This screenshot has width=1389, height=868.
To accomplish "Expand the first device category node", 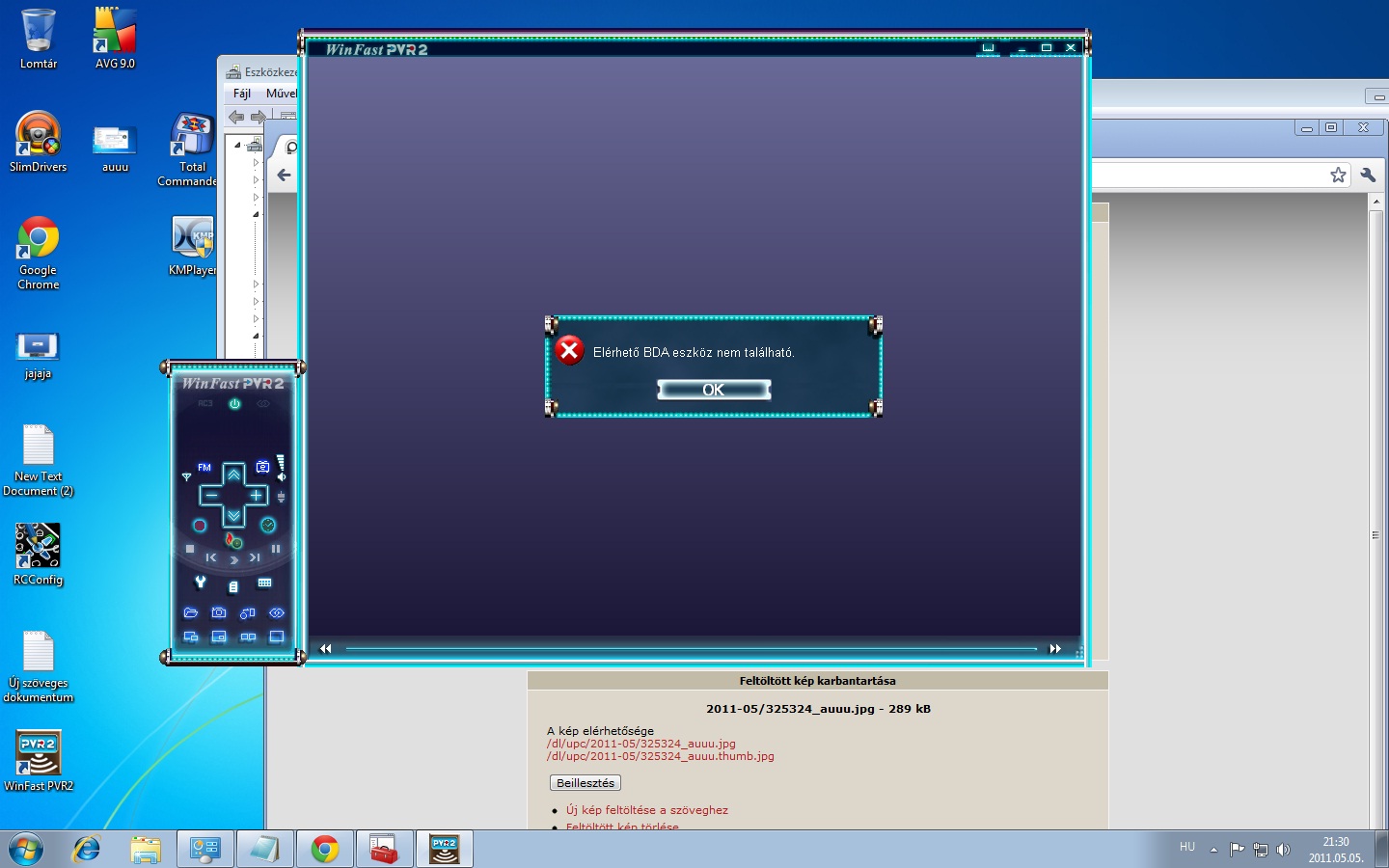I will [x=256, y=162].
